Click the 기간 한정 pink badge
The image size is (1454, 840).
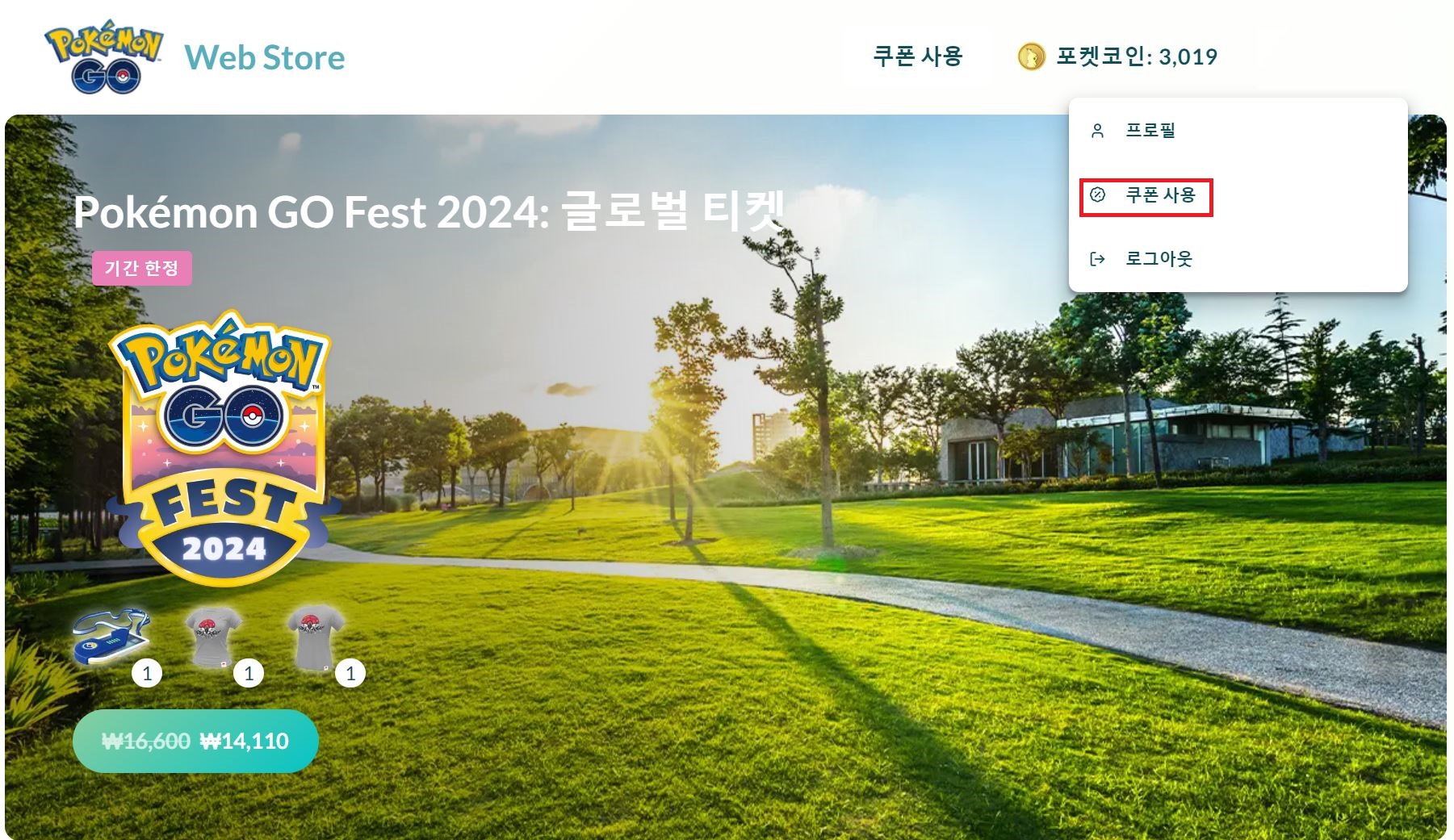point(142,268)
